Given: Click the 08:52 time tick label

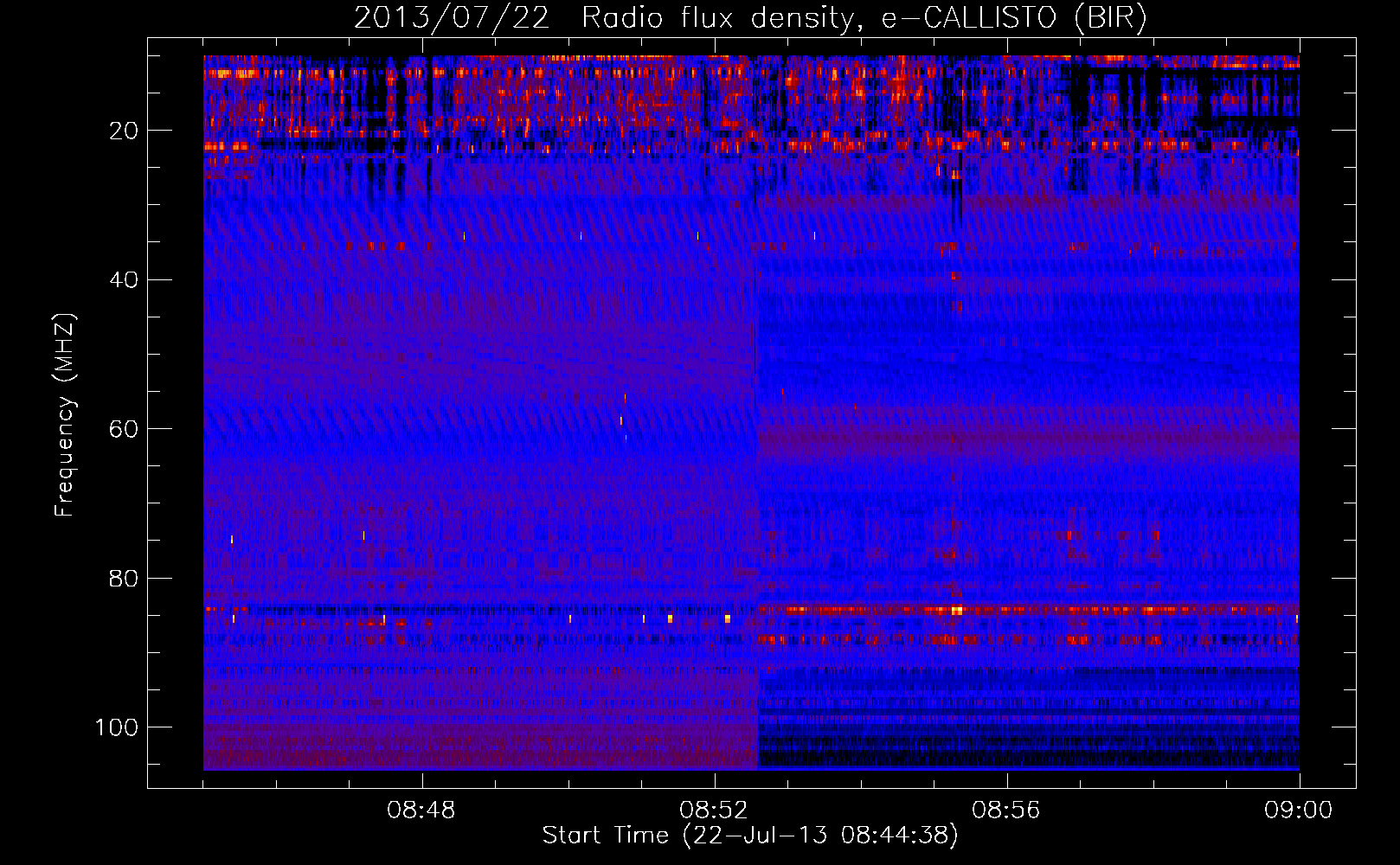Looking at the screenshot, I should (x=714, y=811).
